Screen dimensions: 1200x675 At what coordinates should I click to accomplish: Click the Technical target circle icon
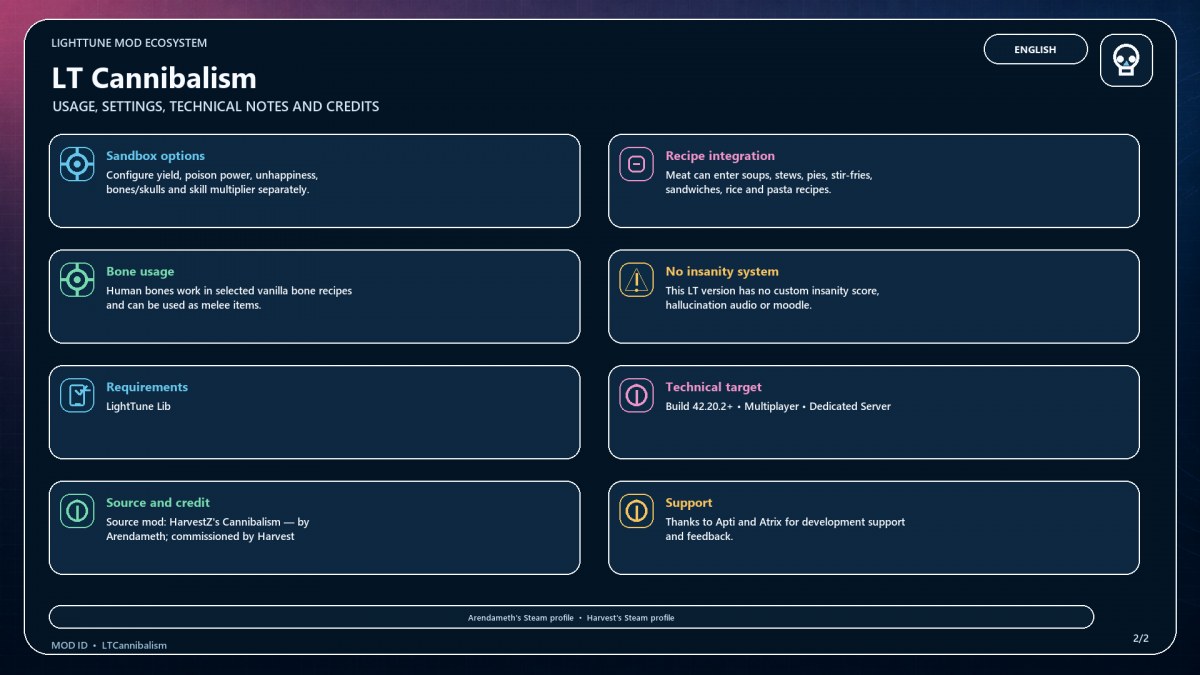pyautogui.click(x=636, y=395)
